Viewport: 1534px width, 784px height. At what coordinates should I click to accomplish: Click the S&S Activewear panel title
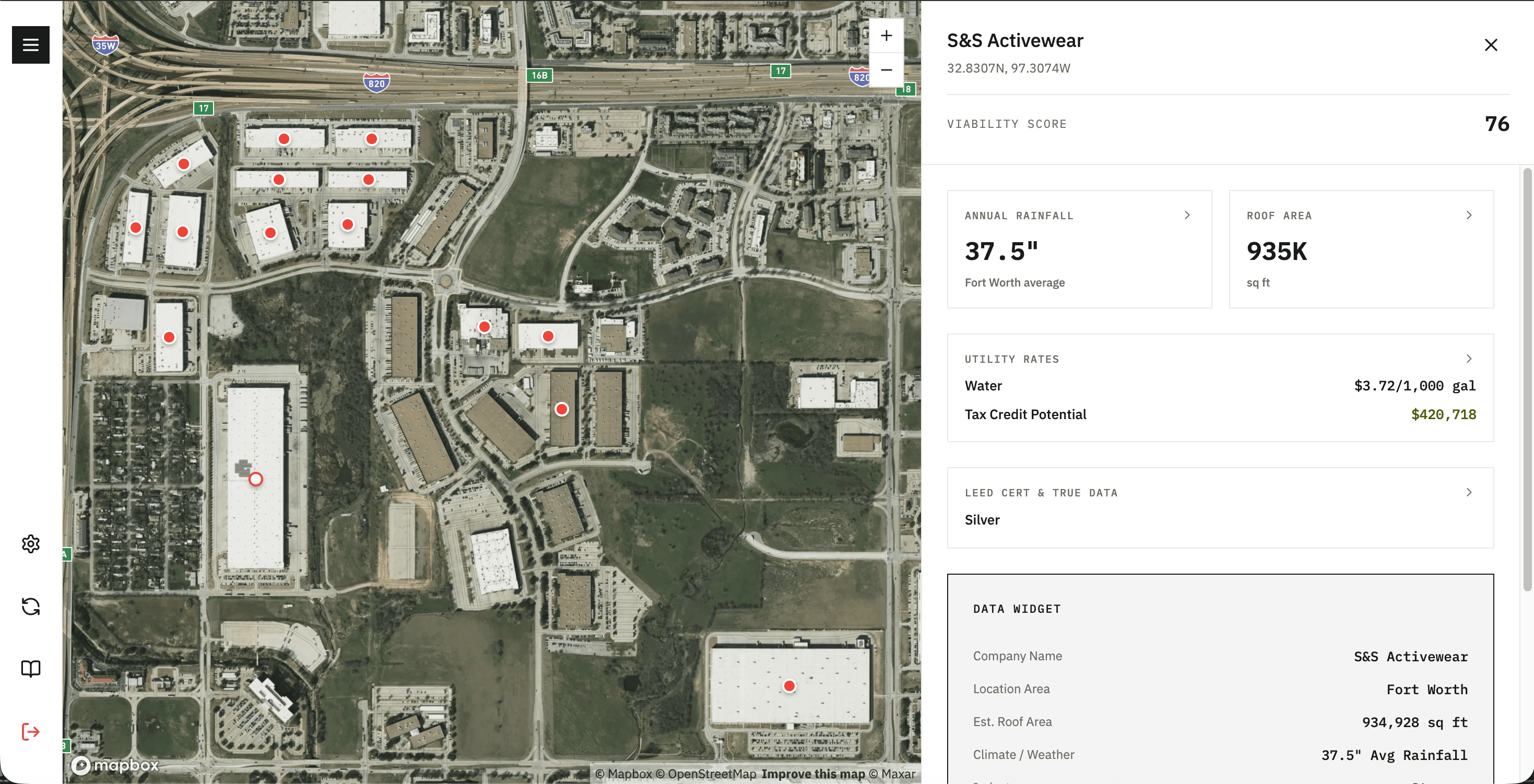(1014, 41)
